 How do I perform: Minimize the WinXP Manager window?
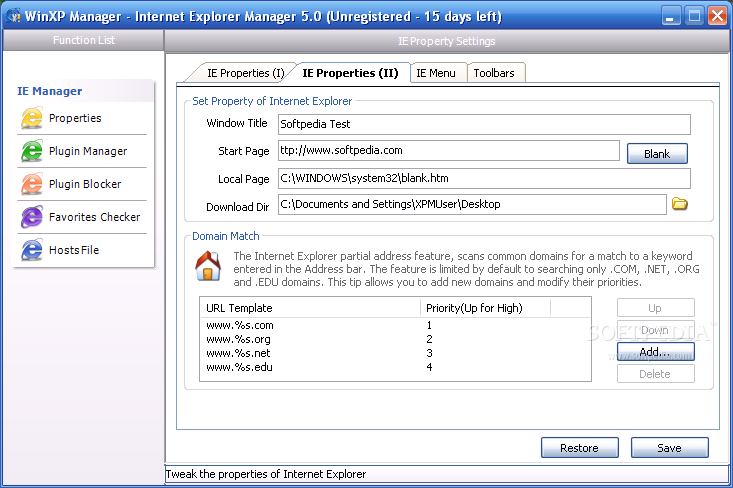tap(671, 16)
